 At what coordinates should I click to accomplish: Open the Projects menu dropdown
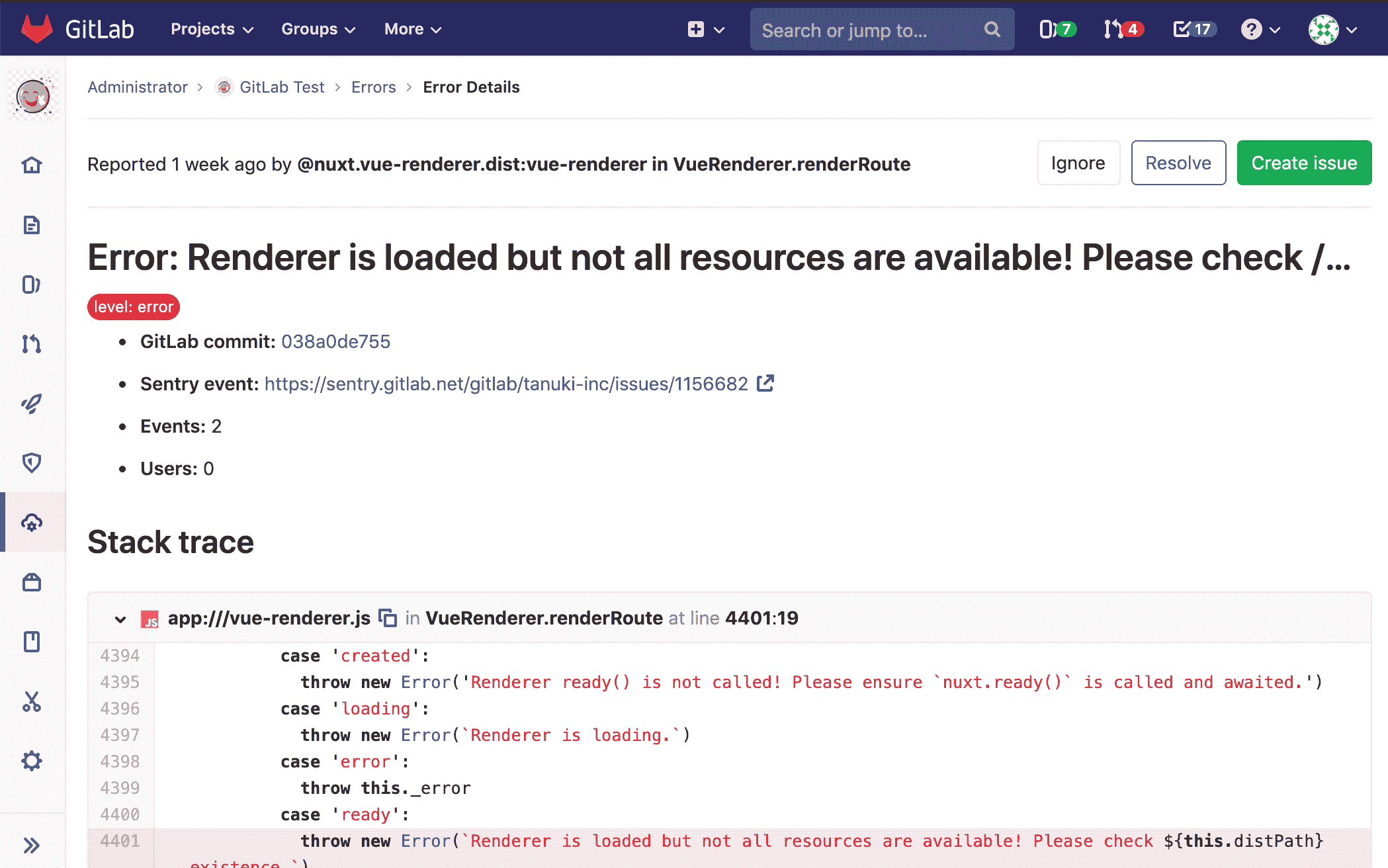pos(210,29)
